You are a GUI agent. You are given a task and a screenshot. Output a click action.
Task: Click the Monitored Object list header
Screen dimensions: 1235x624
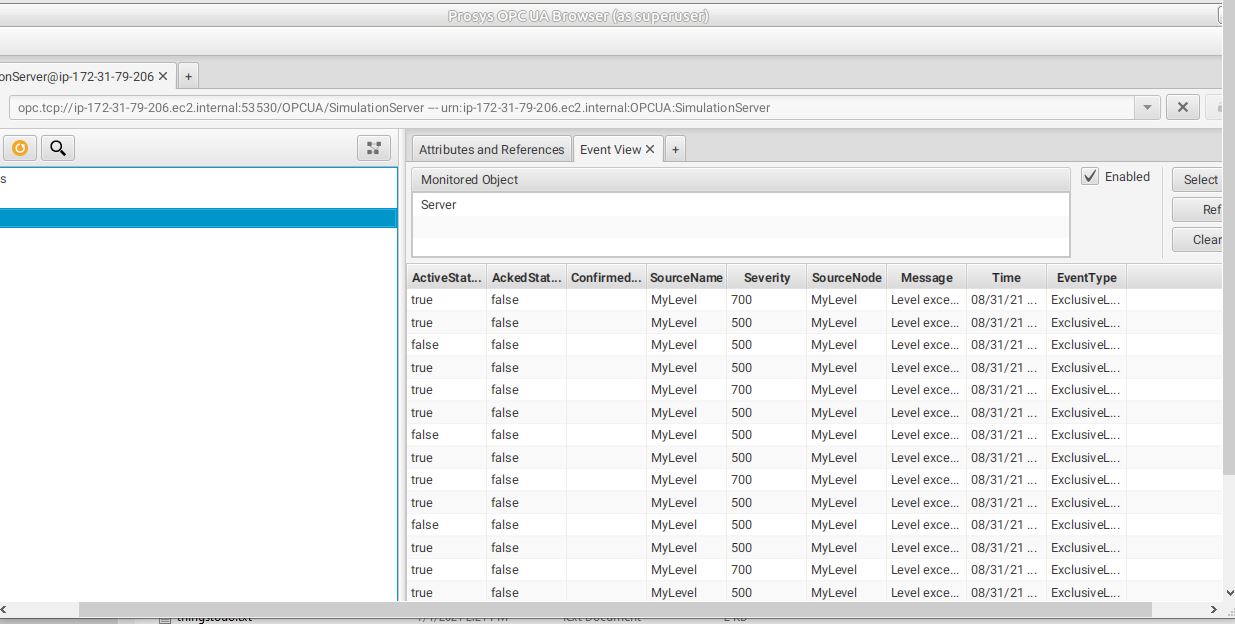(x=741, y=180)
